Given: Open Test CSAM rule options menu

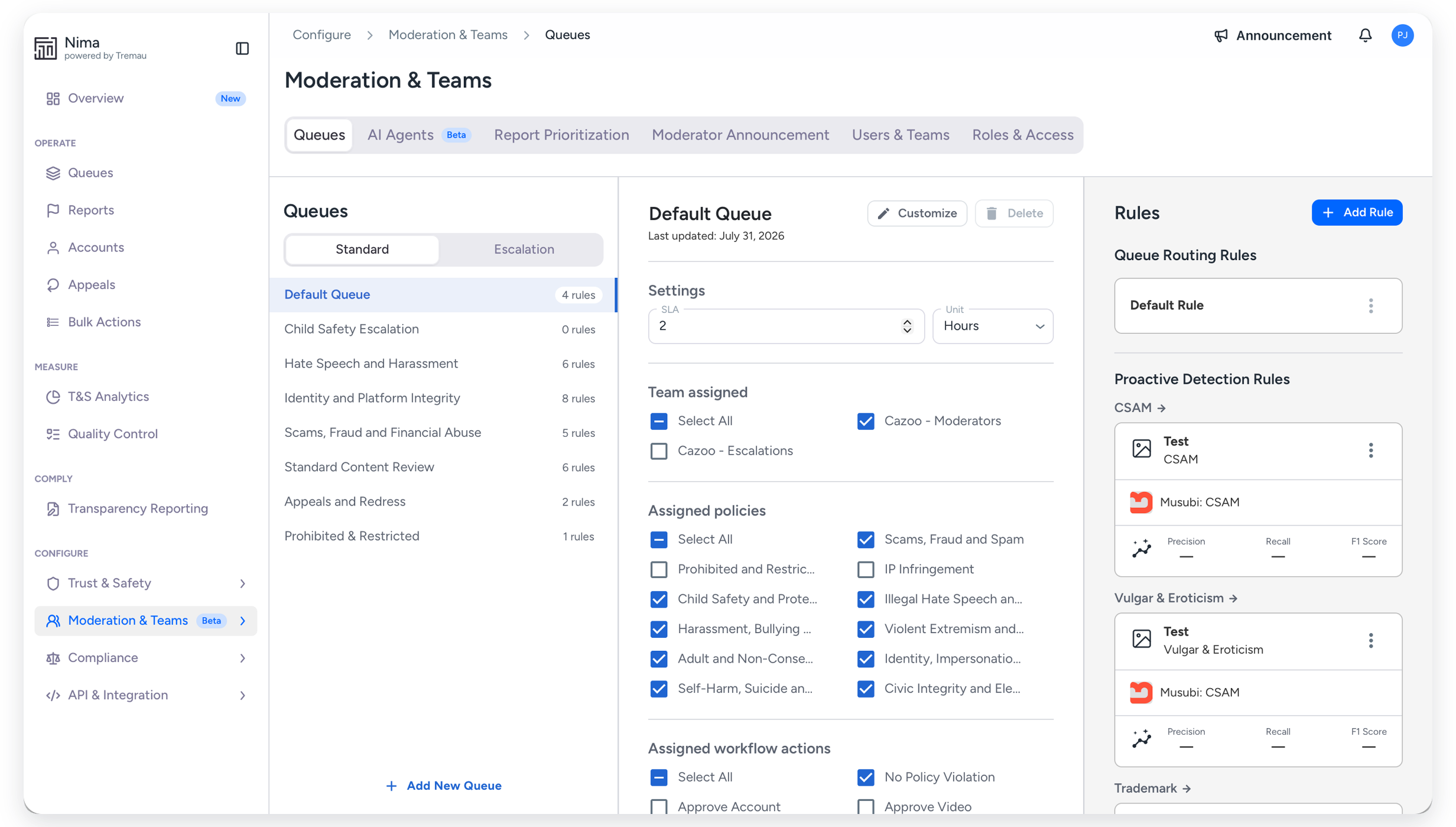Looking at the screenshot, I should (1371, 450).
